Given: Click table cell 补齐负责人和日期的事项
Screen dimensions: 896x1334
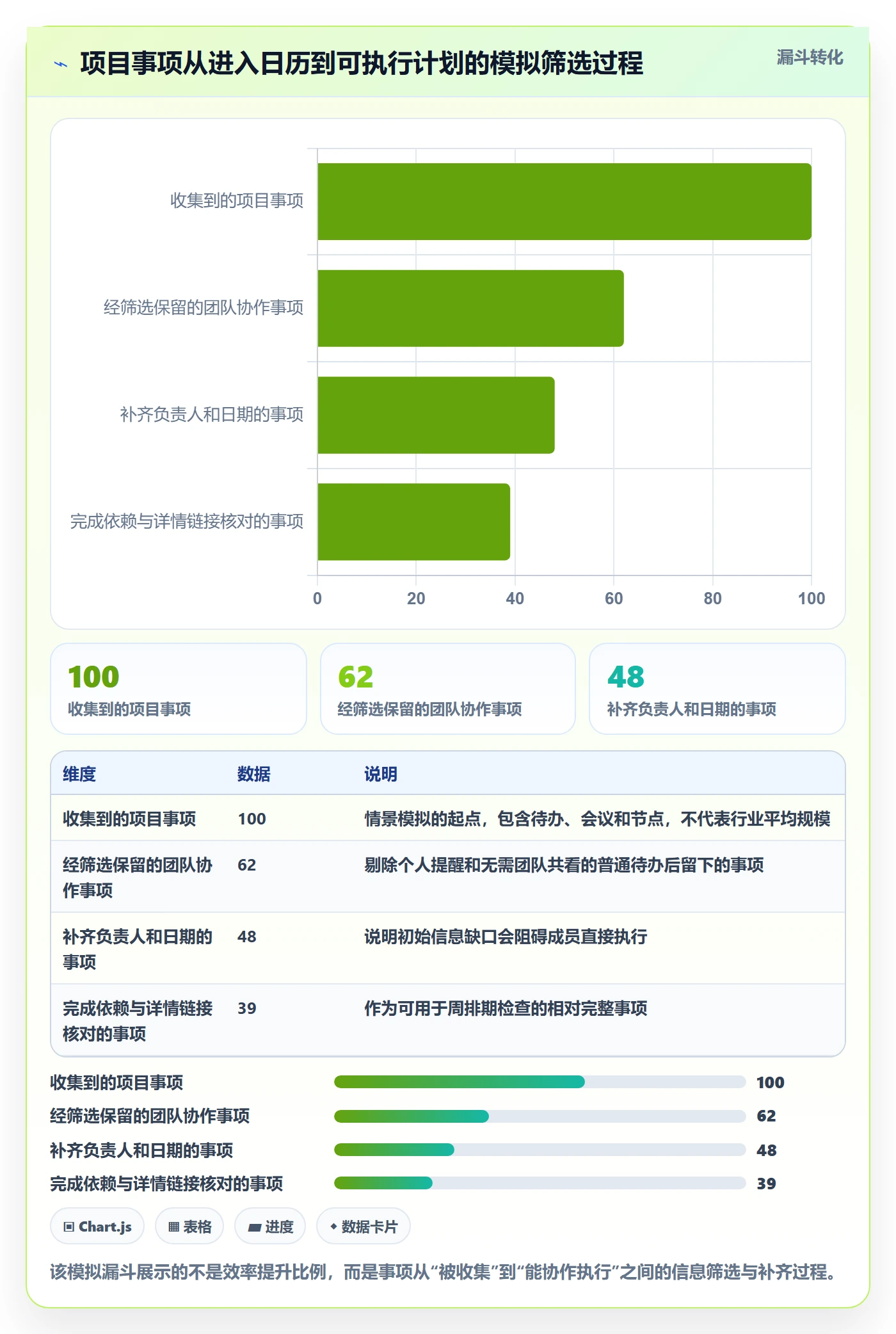Looking at the screenshot, I should [x=138, y=949].
